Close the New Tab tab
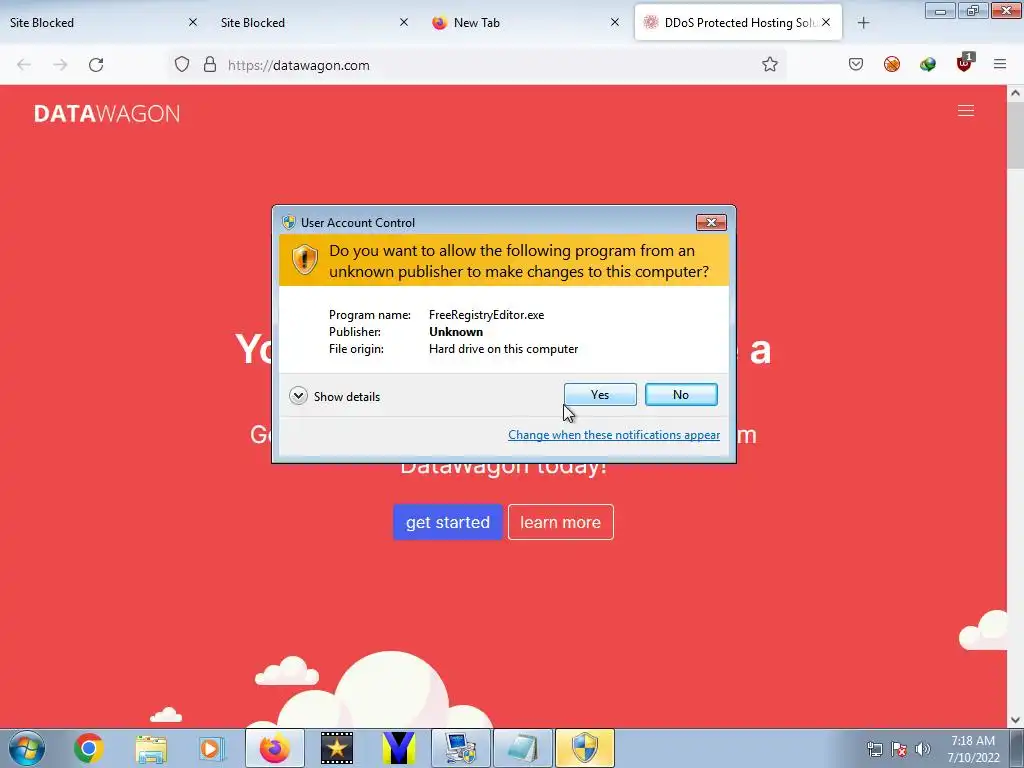Viewport: 1024px width, 768px height. (615, 23)
